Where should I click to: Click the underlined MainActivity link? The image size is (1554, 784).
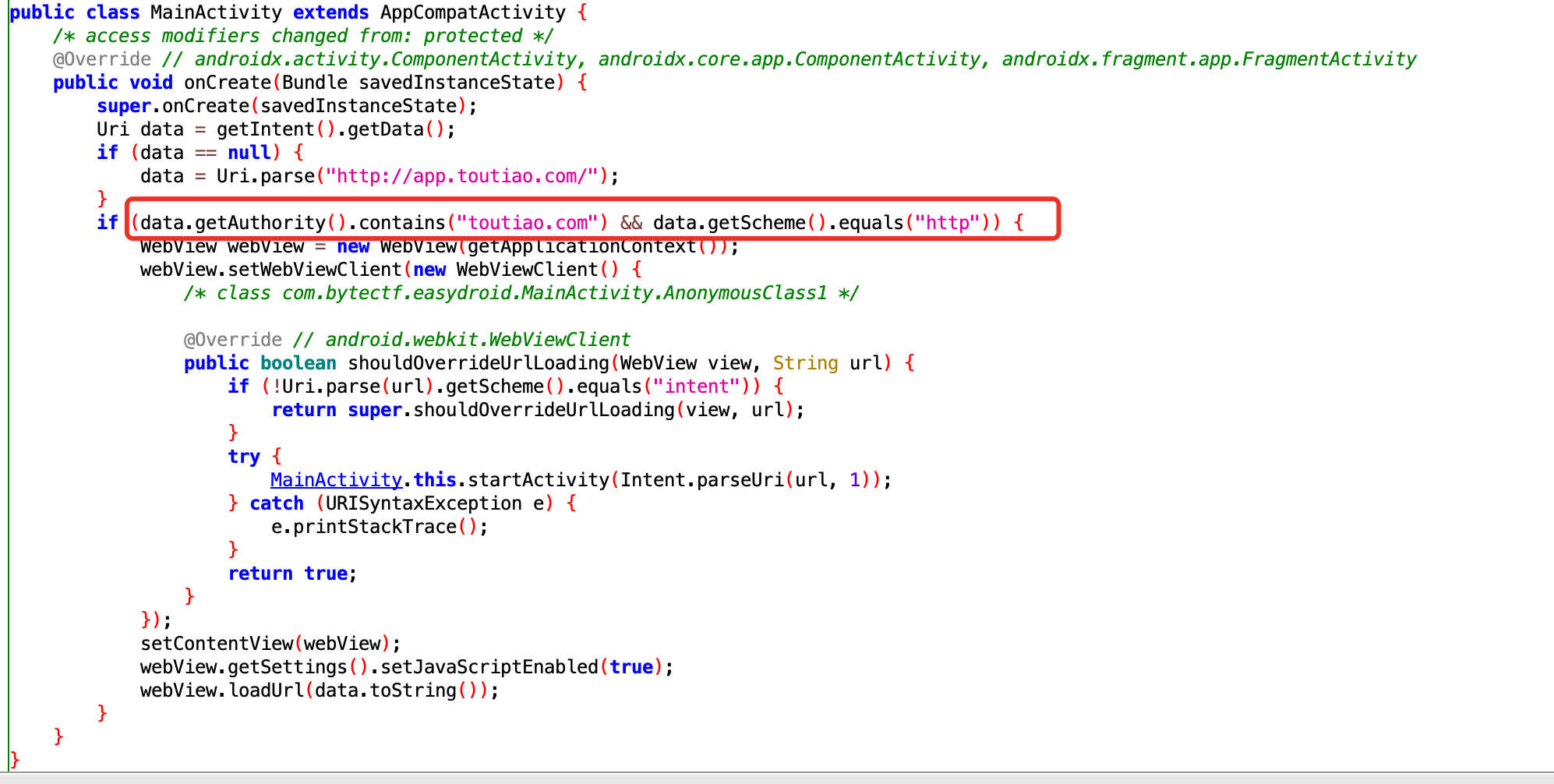click(336, 480)
